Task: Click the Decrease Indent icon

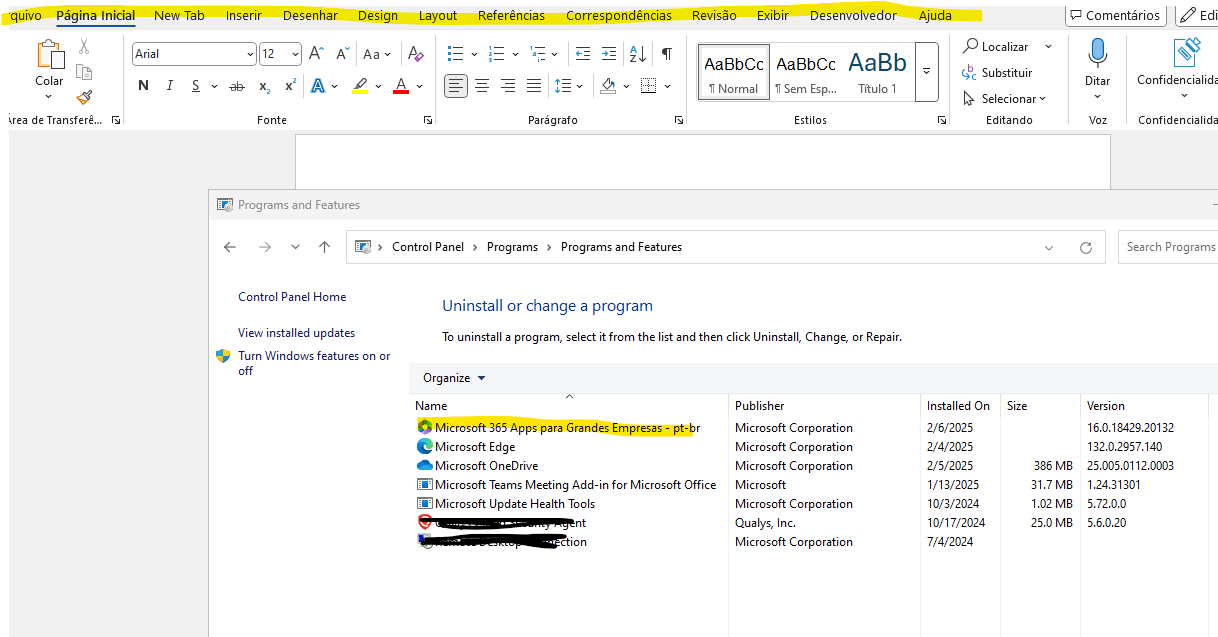Action: pyautogui.click(x=584, y=54)
